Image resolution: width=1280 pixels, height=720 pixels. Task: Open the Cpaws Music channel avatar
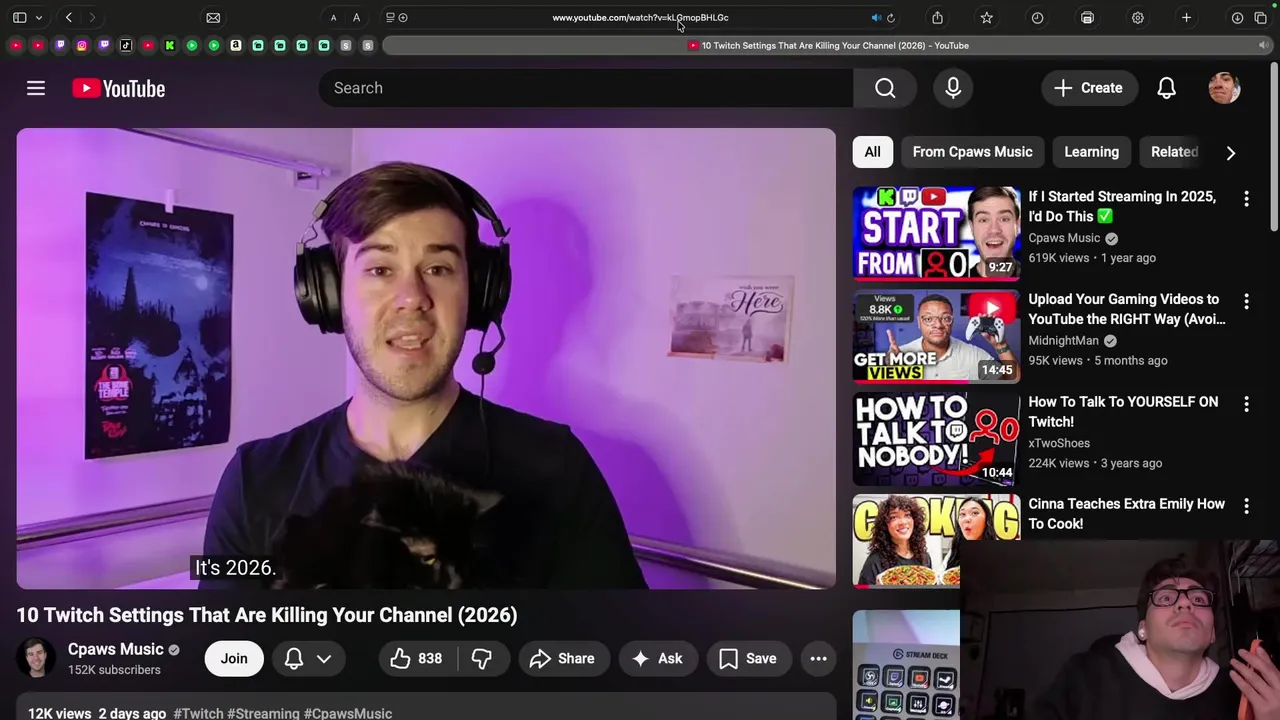(36, 658)
